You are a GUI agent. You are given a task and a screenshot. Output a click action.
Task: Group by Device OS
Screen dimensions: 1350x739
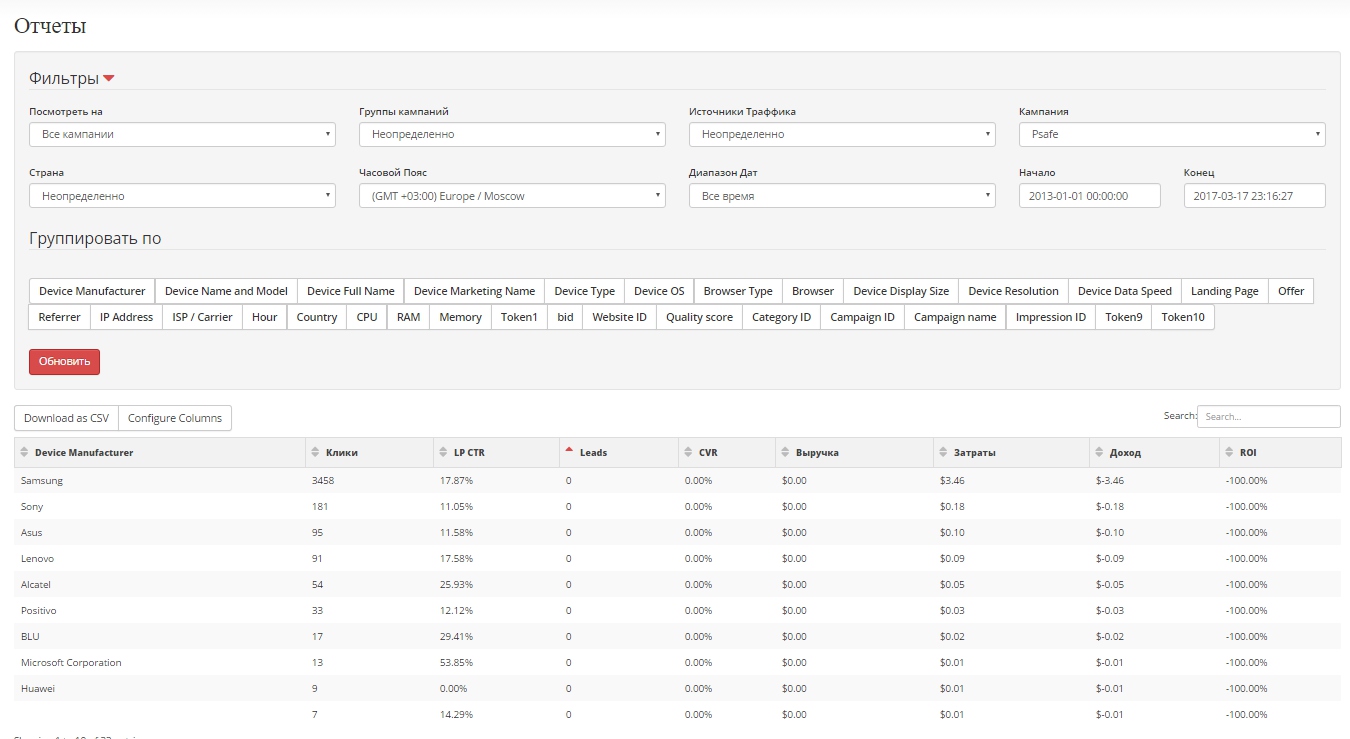pyautogui.click(x=659, y=291)
